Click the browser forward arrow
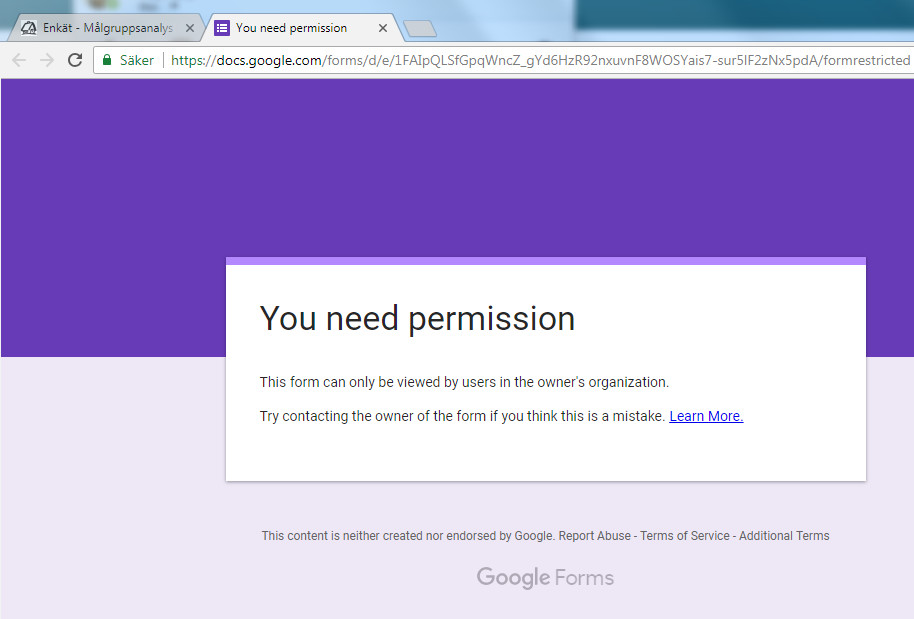The height and width of the screenshot is (619, 914). [x=46, y=60]
